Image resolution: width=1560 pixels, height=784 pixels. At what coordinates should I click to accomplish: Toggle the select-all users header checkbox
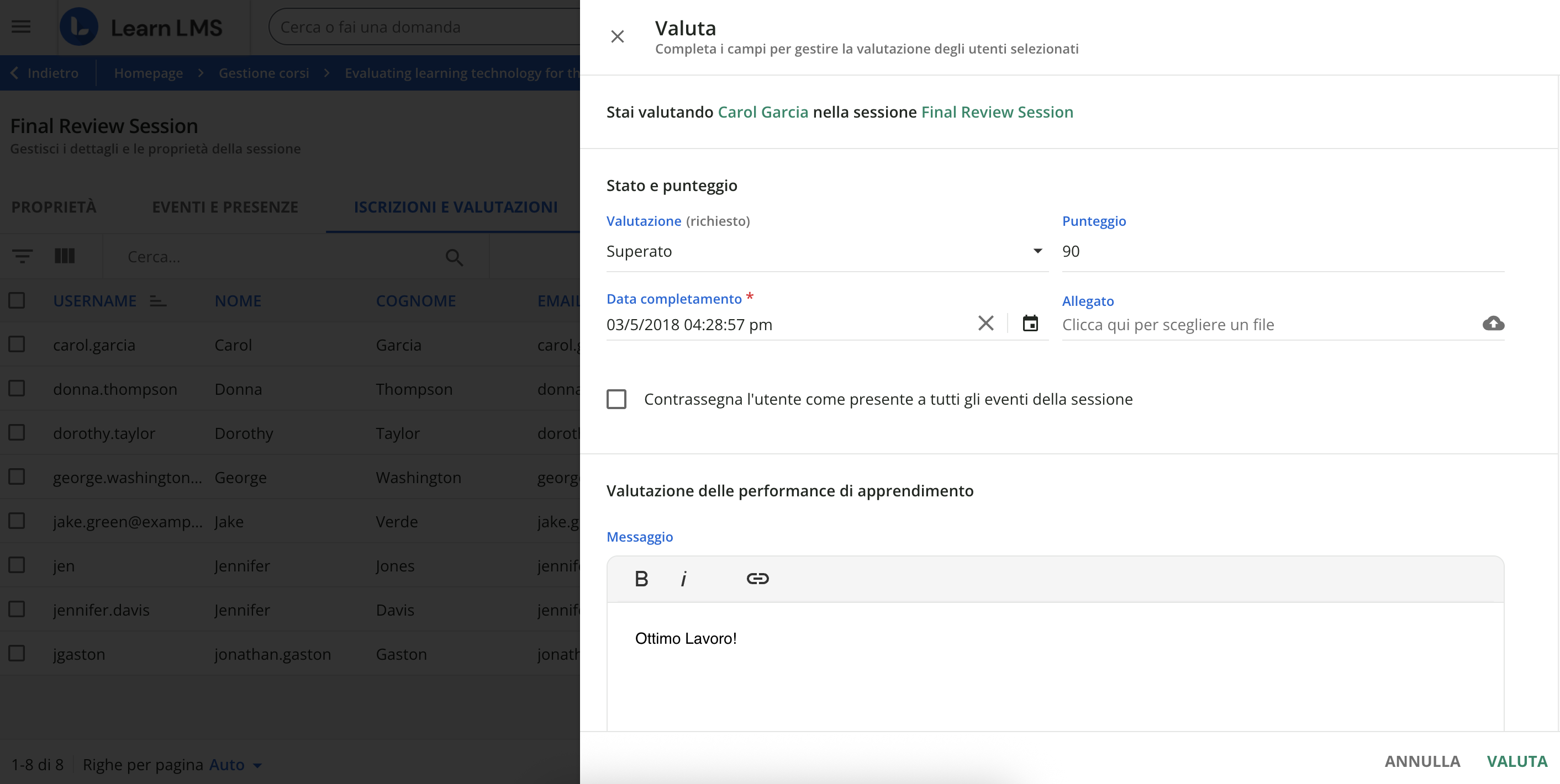tap(17, 301)
